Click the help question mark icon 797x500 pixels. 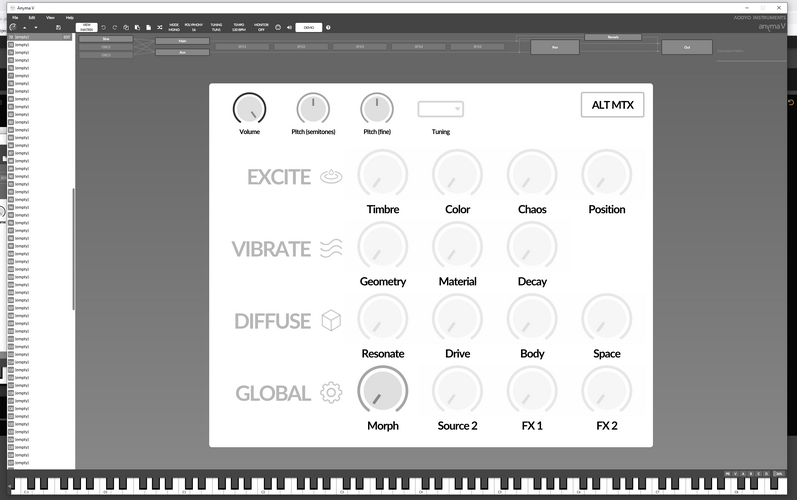(328, 27)
